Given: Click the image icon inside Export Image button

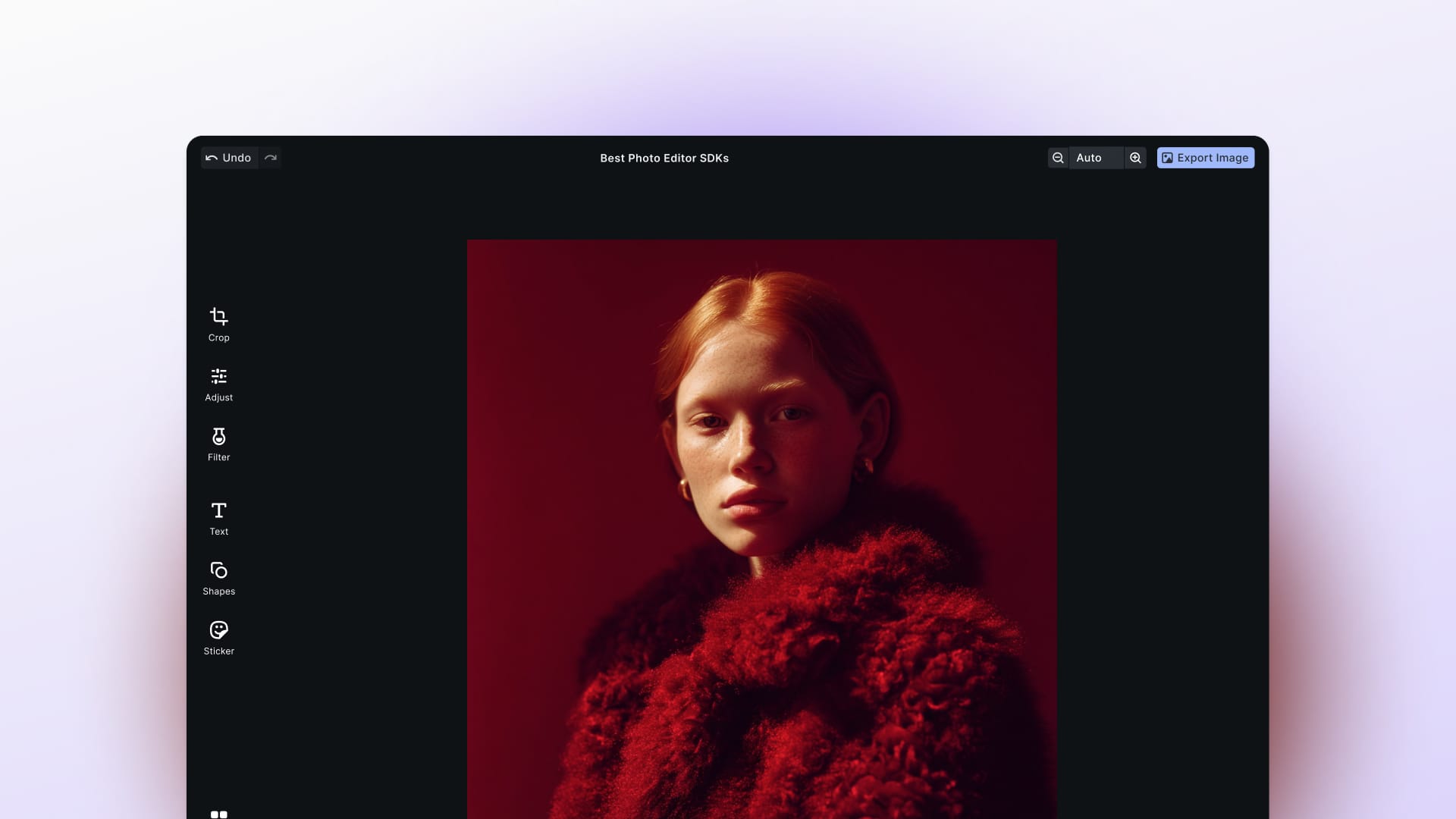Looking at the screenshot, I should pos(1168,158).
